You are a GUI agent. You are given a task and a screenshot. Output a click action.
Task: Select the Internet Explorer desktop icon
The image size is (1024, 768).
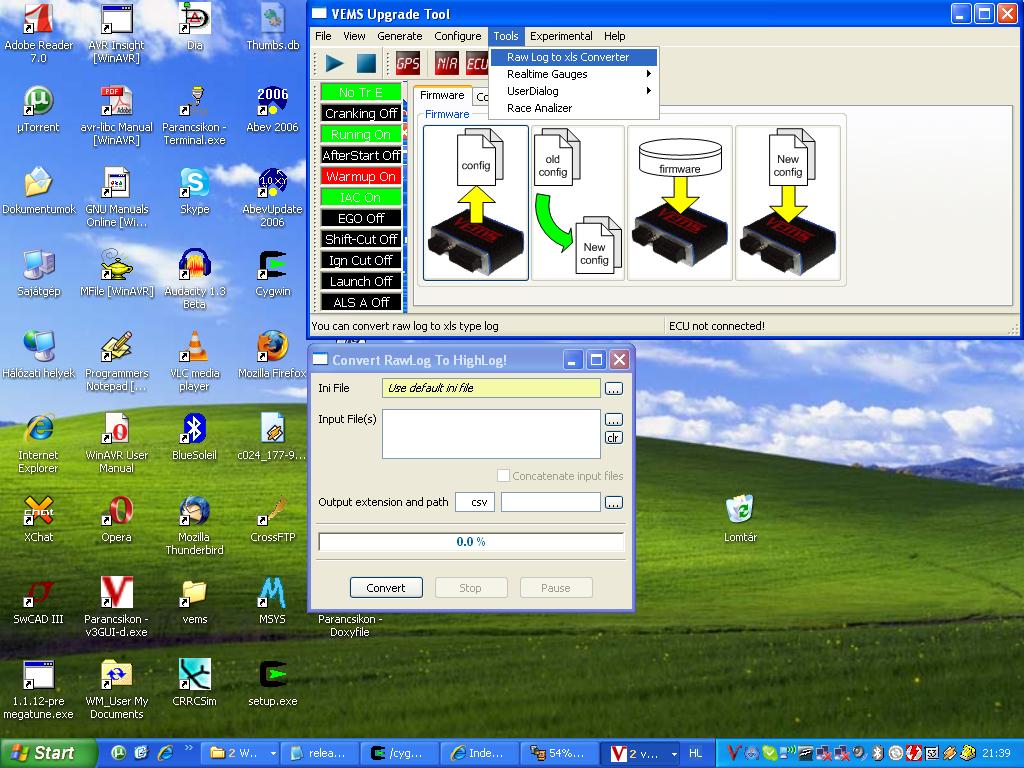click(39, 444)
